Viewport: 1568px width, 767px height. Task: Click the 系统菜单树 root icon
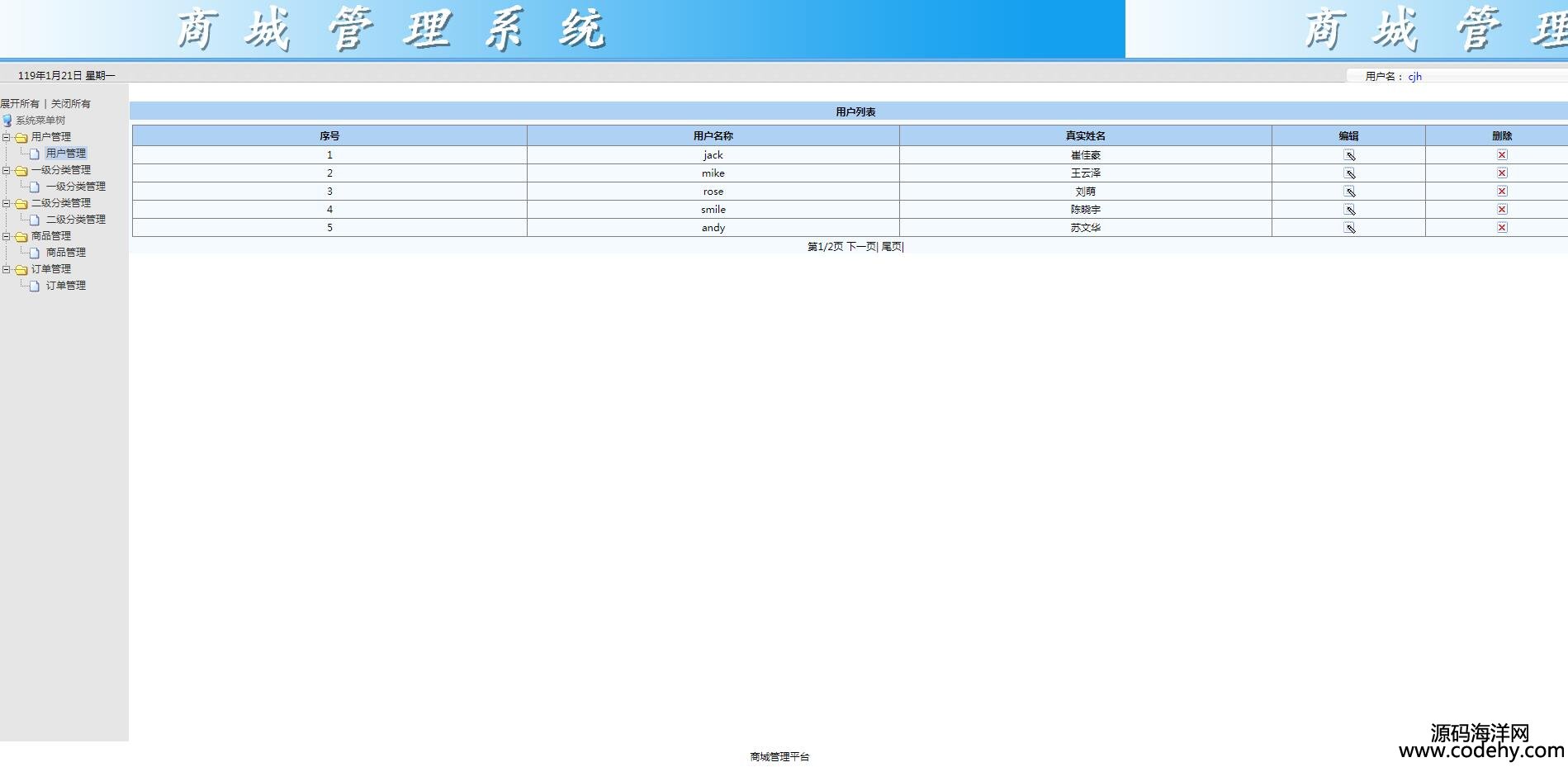click(x=7, y=121)
